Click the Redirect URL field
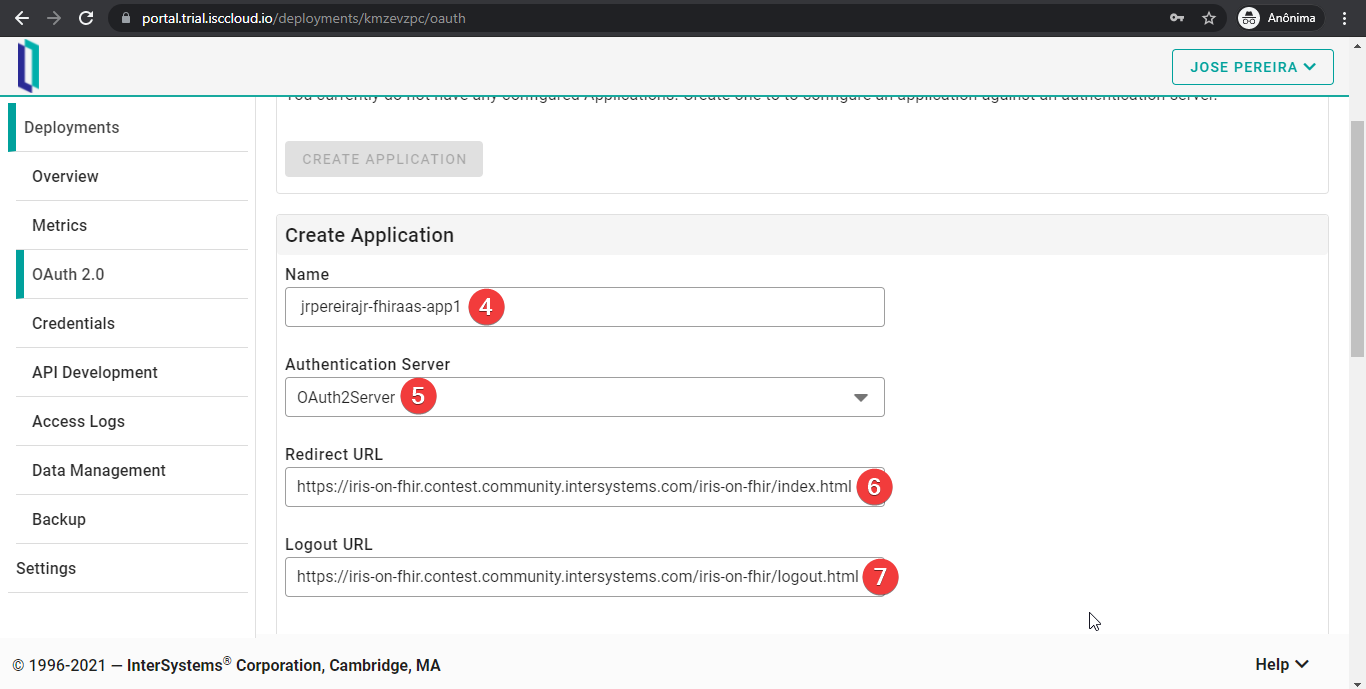Screen dimensions: 1366x689 click(585, 487)
